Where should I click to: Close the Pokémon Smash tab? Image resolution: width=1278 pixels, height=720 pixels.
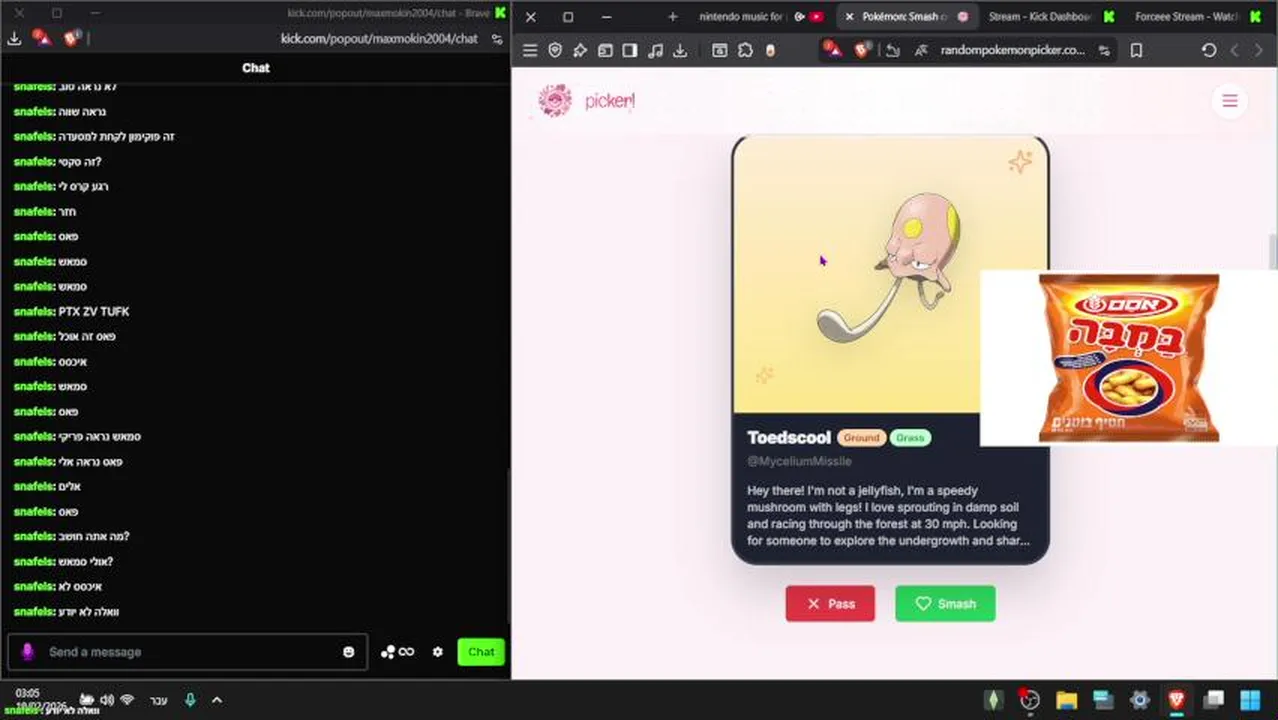pyautogui.click(x=849, y=17)
